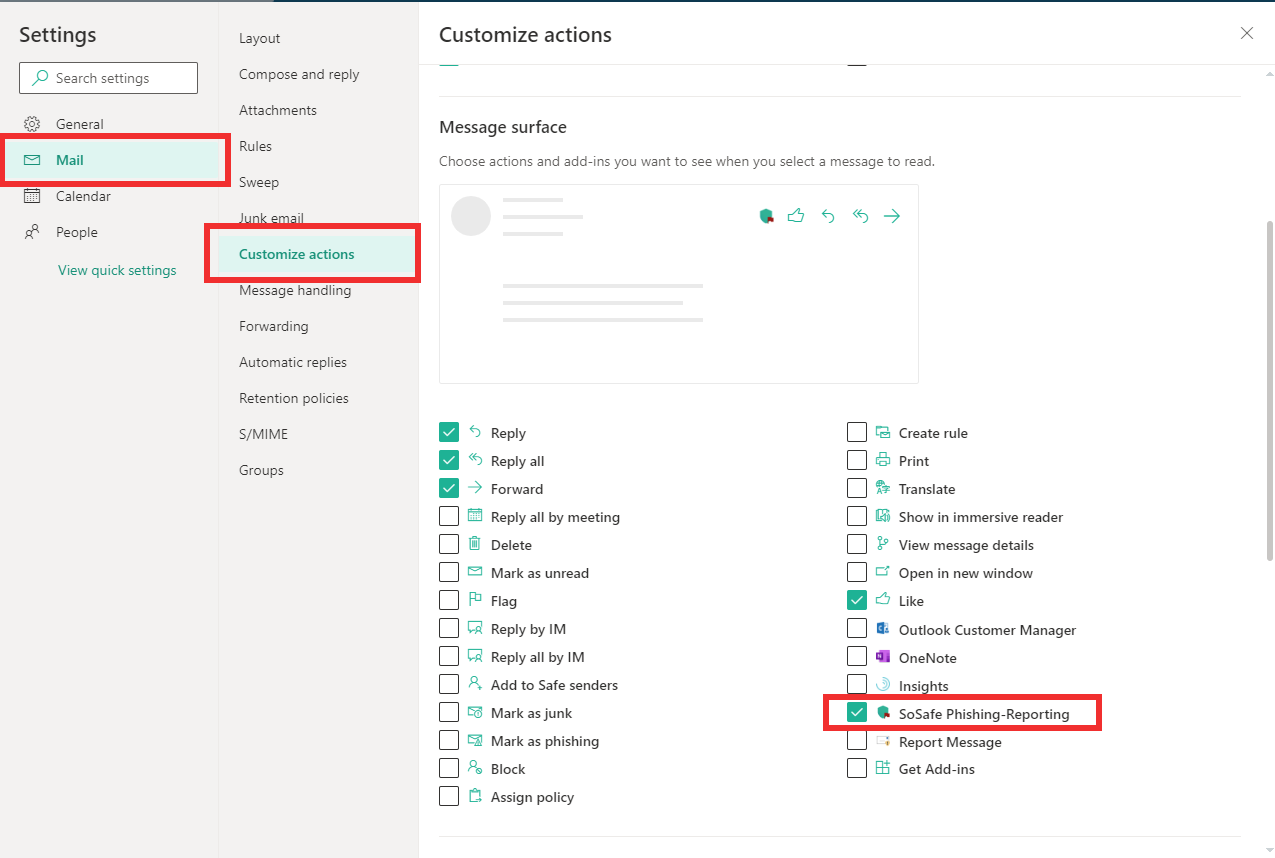Select the Calendar icon in the sidebar
Image resolution: width=1275 pixels, height=858 pixels.
(x=32, y=196)
